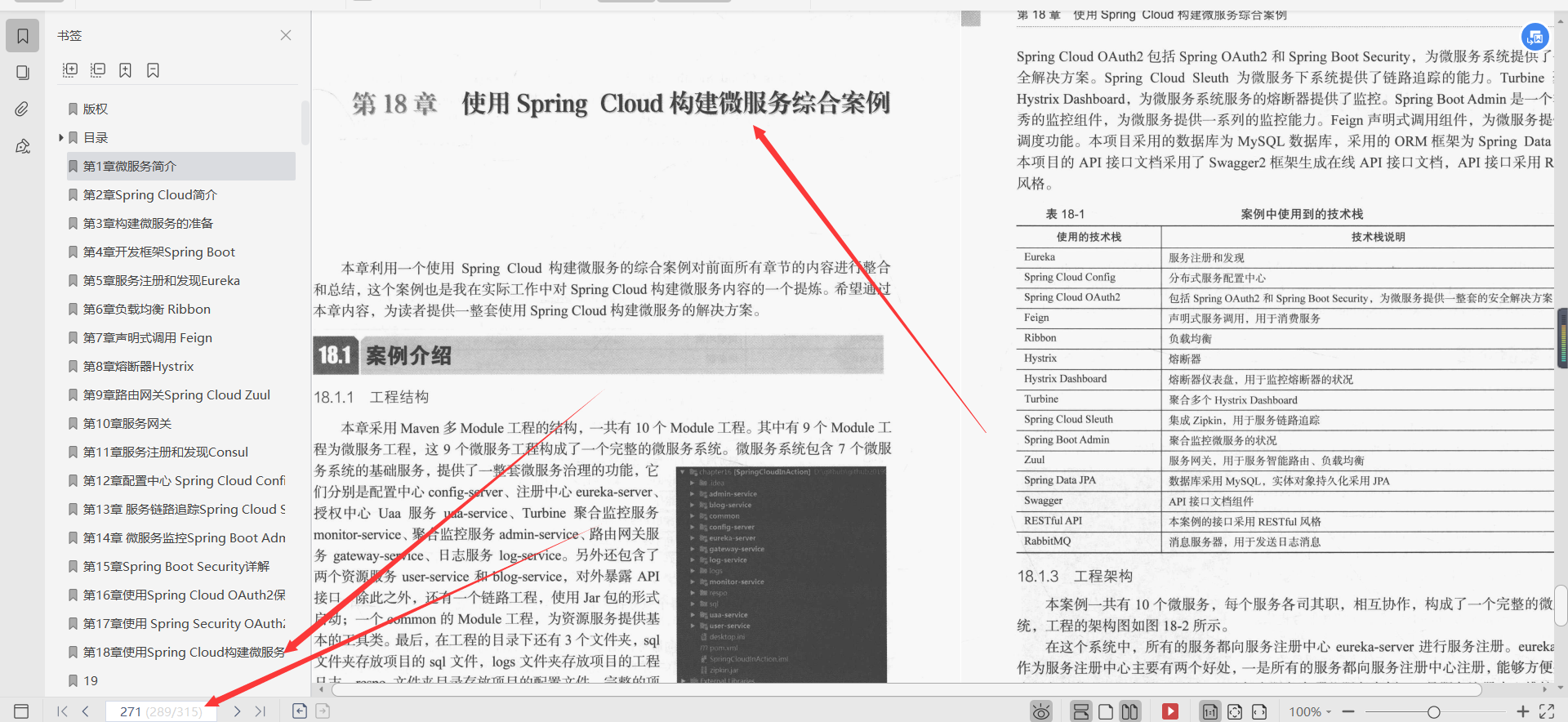The image size is (1568, 722).
Task: Open bookmark 第16章使用Spring Cloud OAuth2
Action: [185, 595]
